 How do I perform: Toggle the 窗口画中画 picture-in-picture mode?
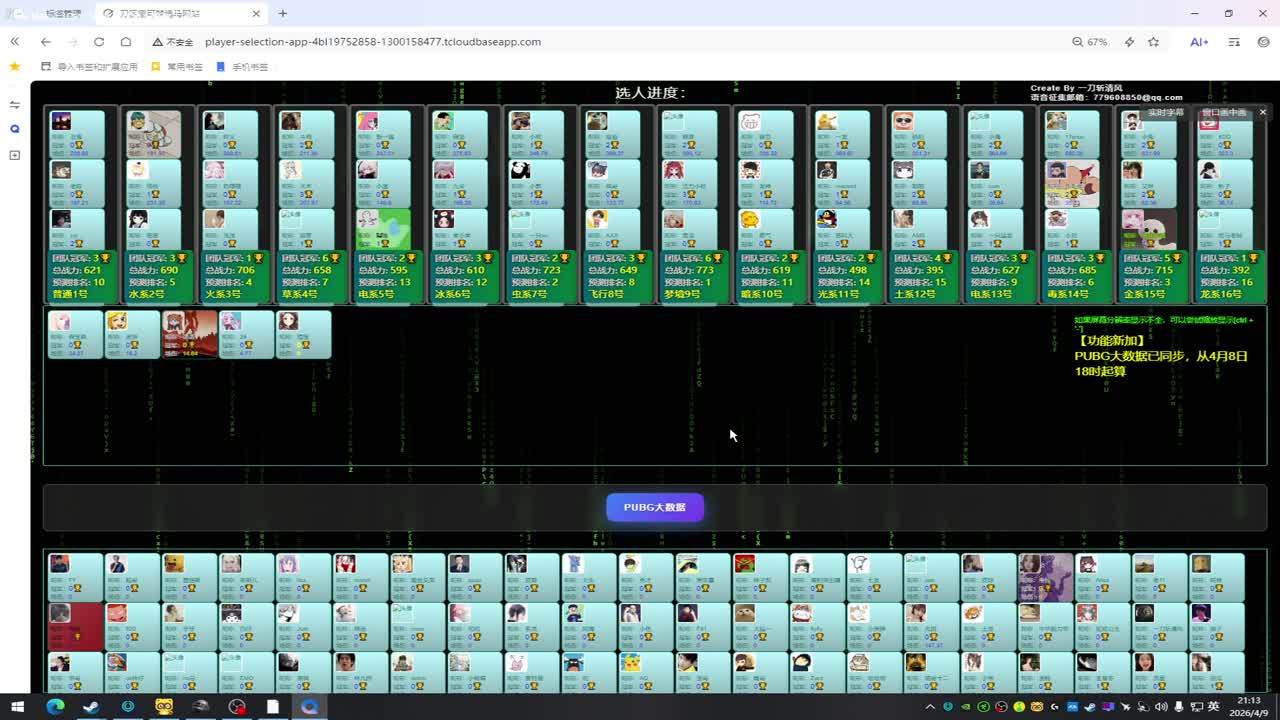(1224, 112)
